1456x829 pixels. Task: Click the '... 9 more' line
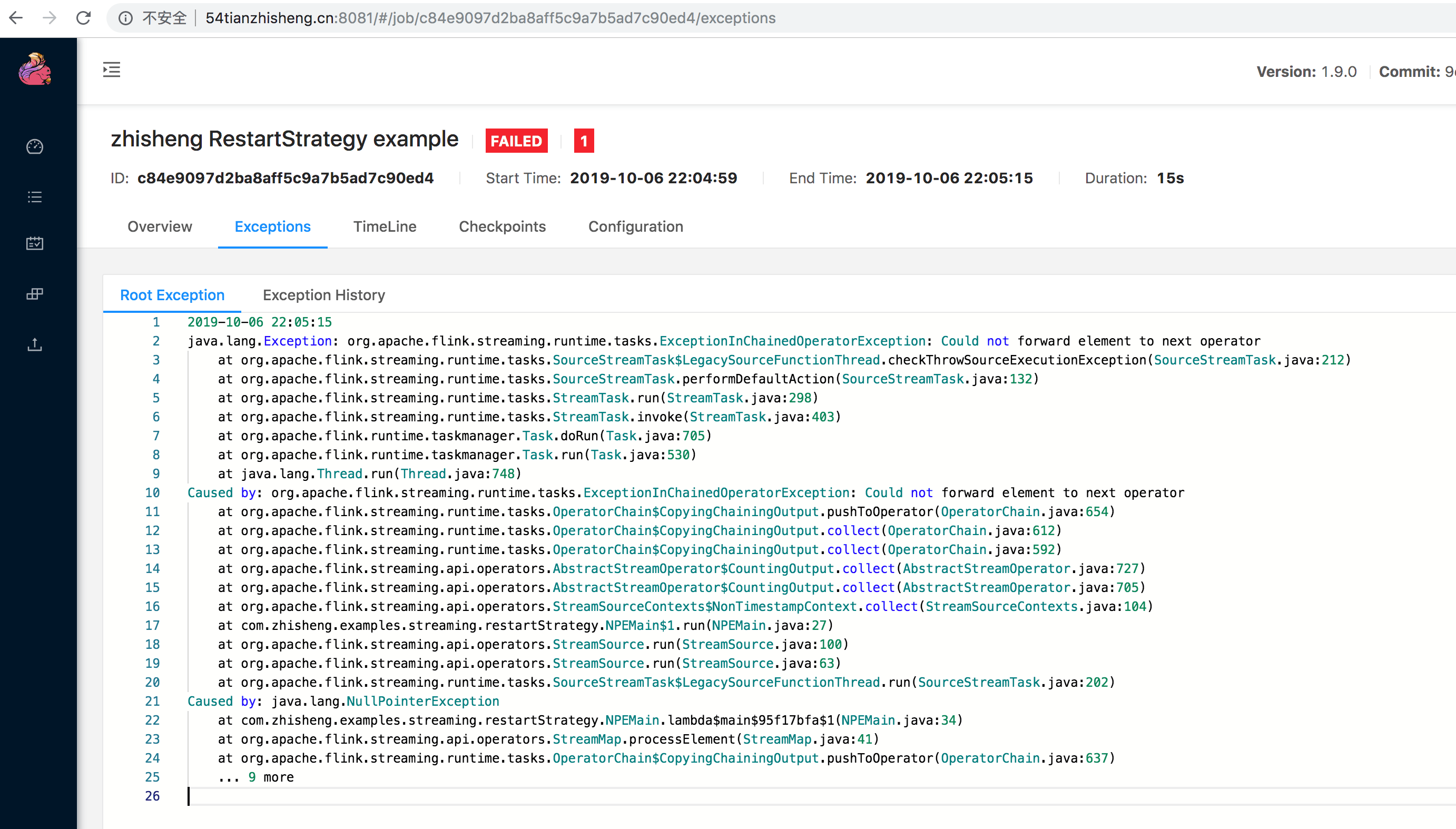(x=255, y=777)
